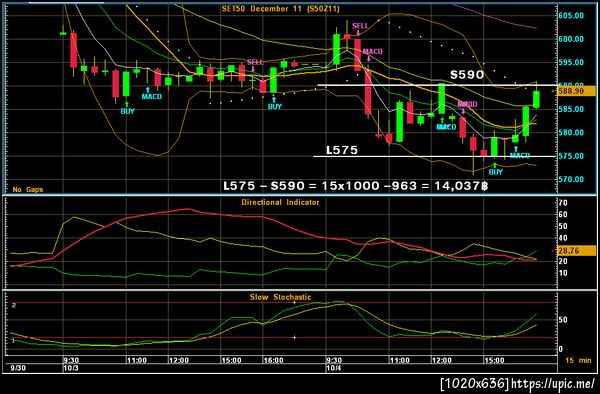This screenshot has width=600, height=394.
Task: Click the 9:30 time label above 10/3
Action: [x=72, y=360]
